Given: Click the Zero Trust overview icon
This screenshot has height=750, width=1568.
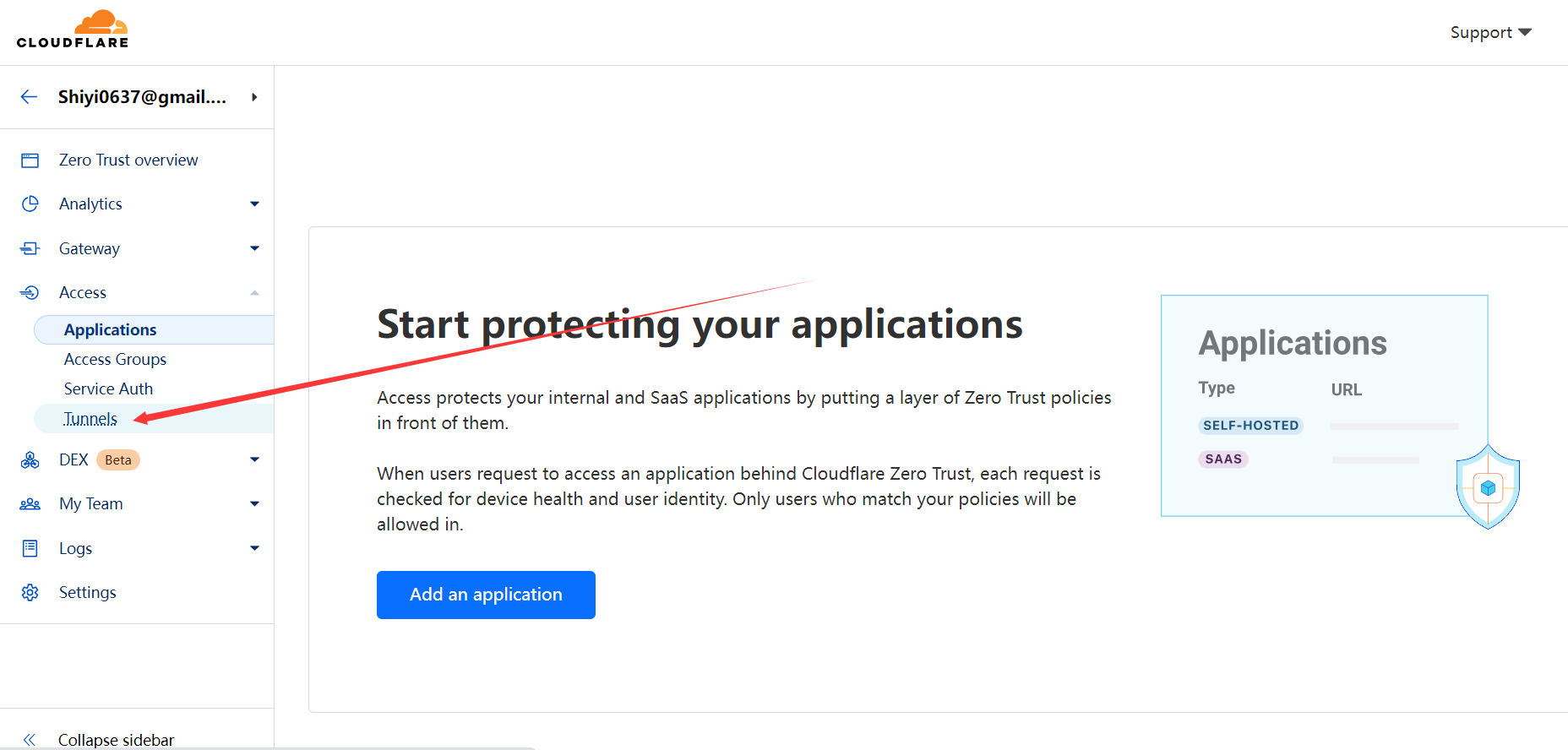Looking at the screenshot, I should pyautogui.click(x=30, y=160).
